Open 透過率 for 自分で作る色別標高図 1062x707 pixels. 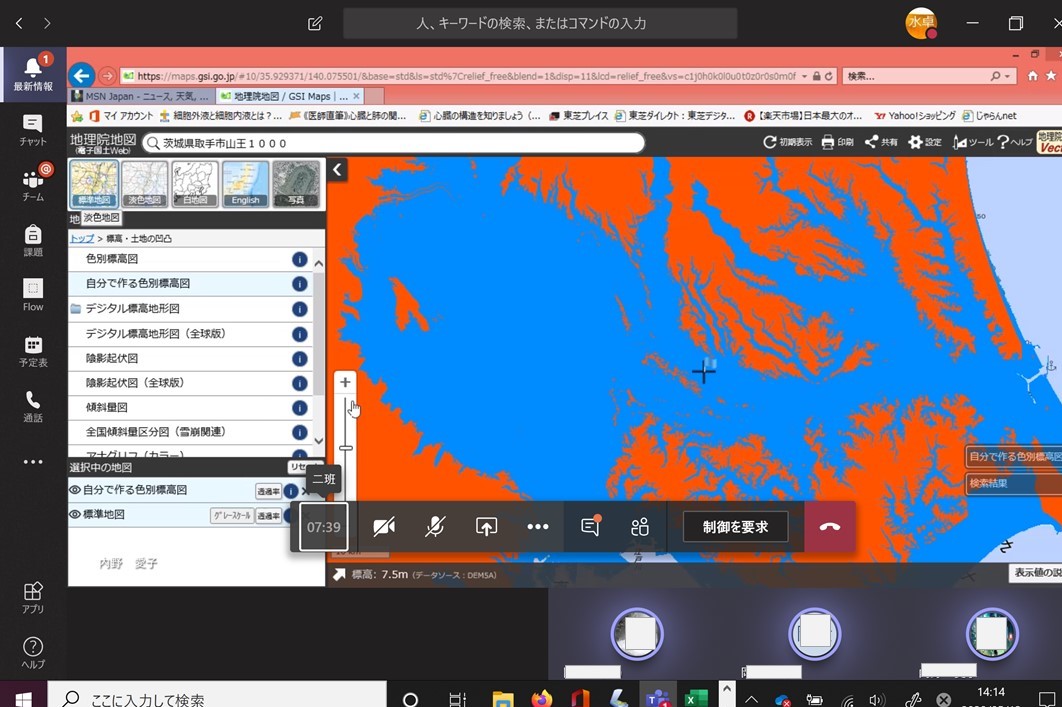coord(268,492)
